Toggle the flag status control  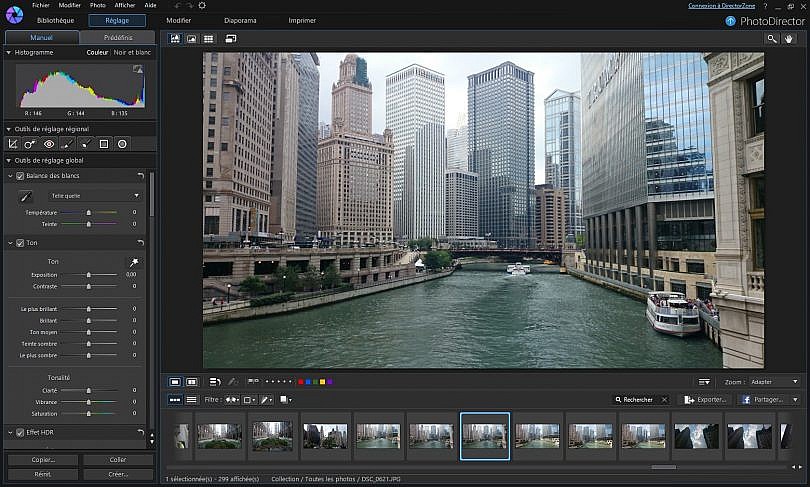click(x=253, y=382)
